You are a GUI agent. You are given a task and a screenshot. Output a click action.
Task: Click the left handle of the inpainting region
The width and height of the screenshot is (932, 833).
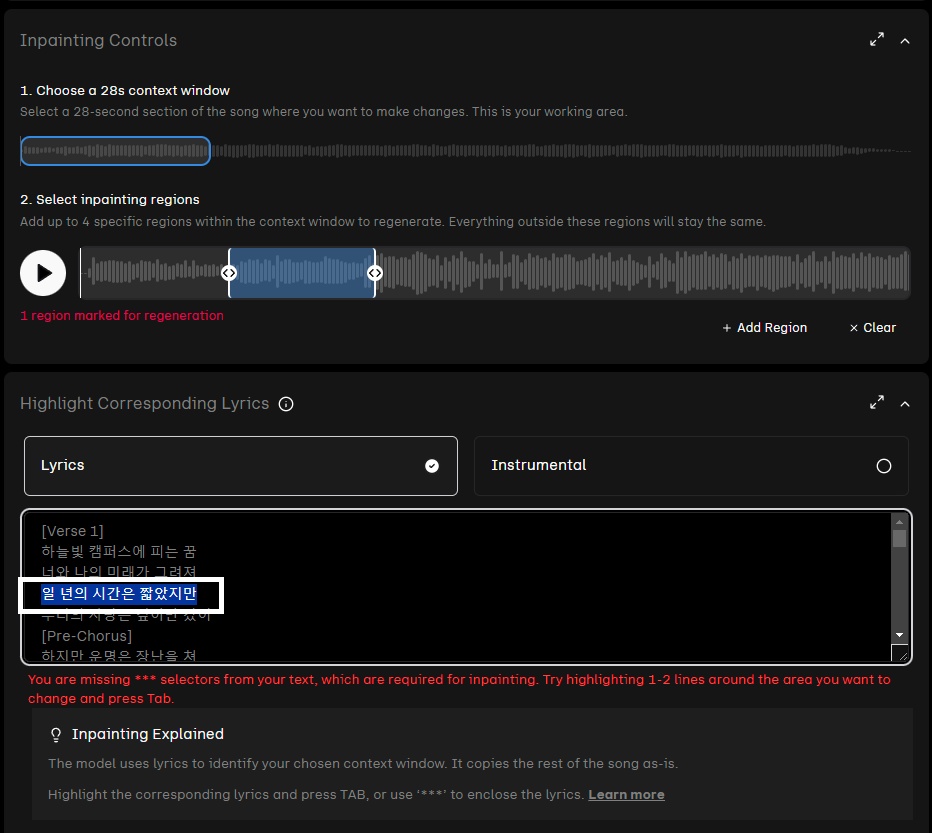point(228,273)
